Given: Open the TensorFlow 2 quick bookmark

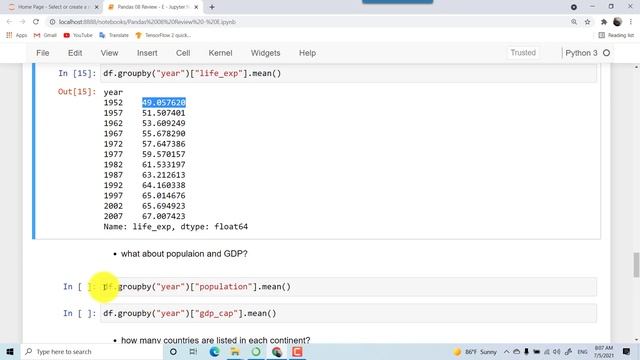Looking at the screenshot, I should coord(163,36).
